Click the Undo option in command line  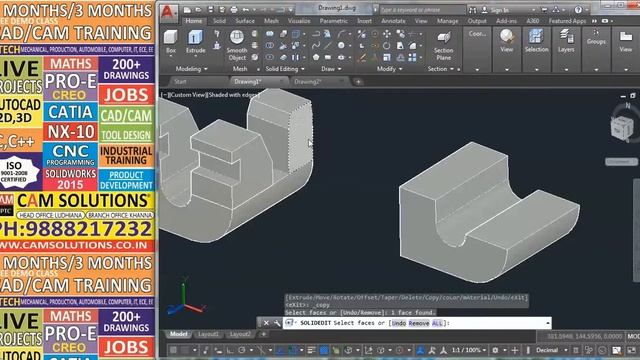399,323
